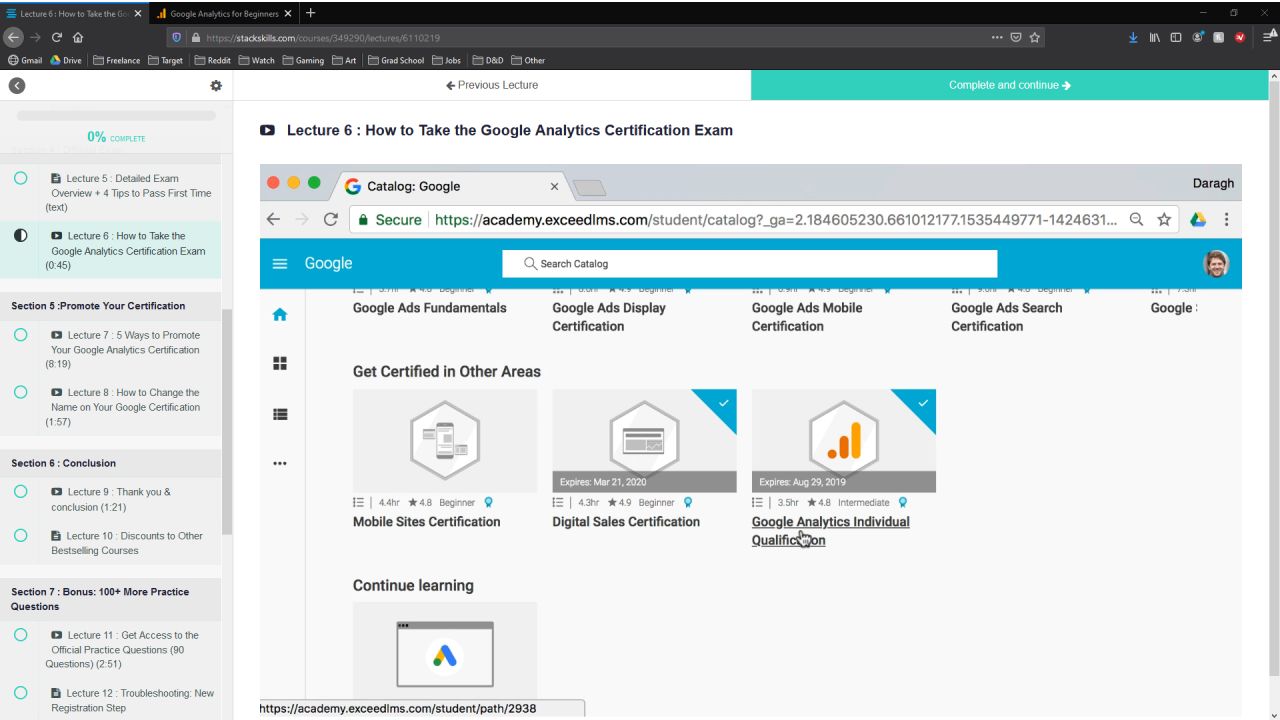This screenshot has width=1280, height=720.
Task: Click the three-dots more icon in Academy sidebar
Action: 280,463
